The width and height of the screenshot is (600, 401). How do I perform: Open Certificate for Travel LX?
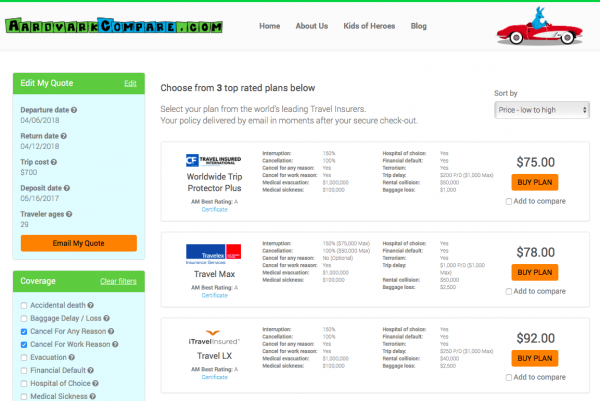(x=214, y=377)
